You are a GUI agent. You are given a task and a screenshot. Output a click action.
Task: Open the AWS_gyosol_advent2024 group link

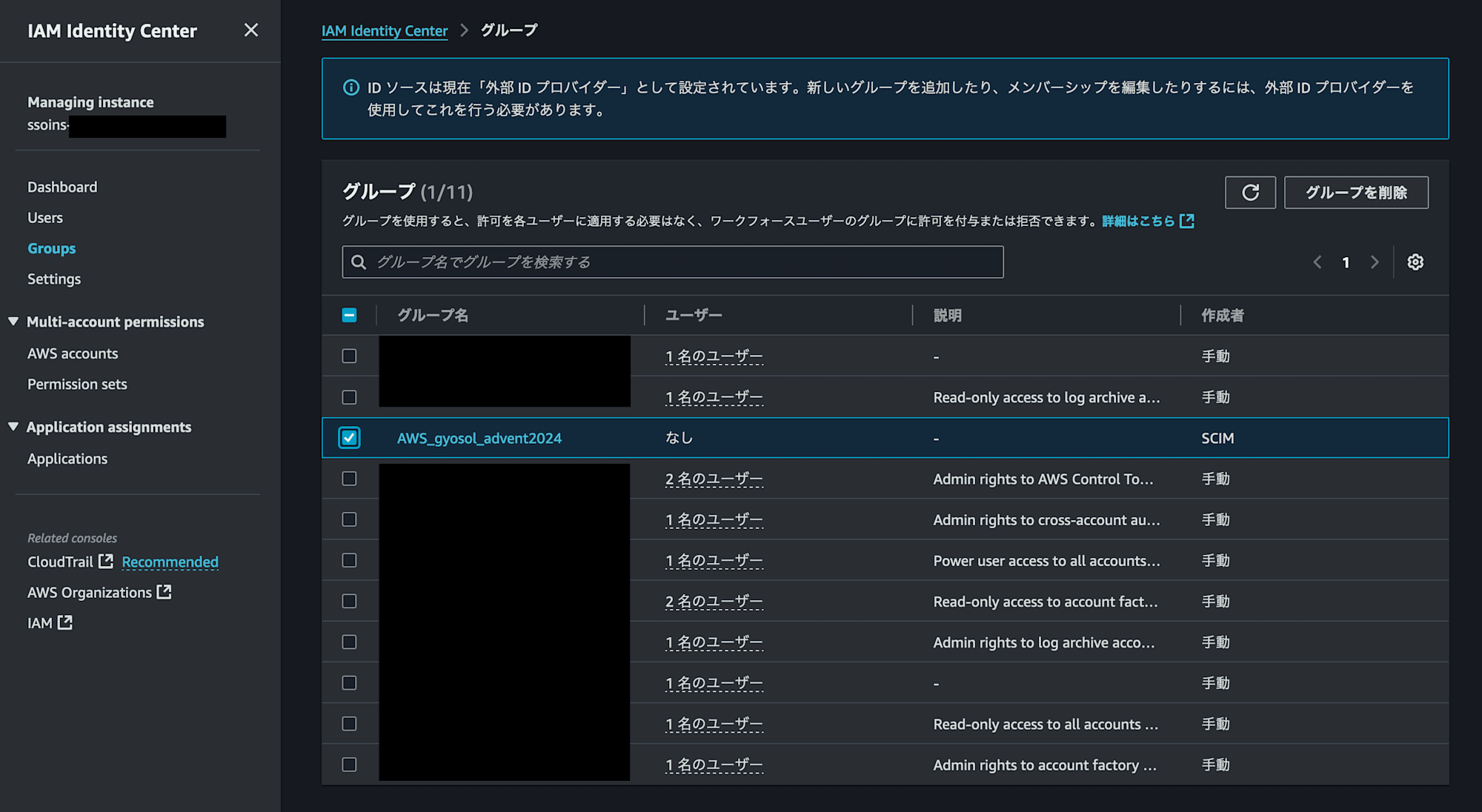pos(479,438)
